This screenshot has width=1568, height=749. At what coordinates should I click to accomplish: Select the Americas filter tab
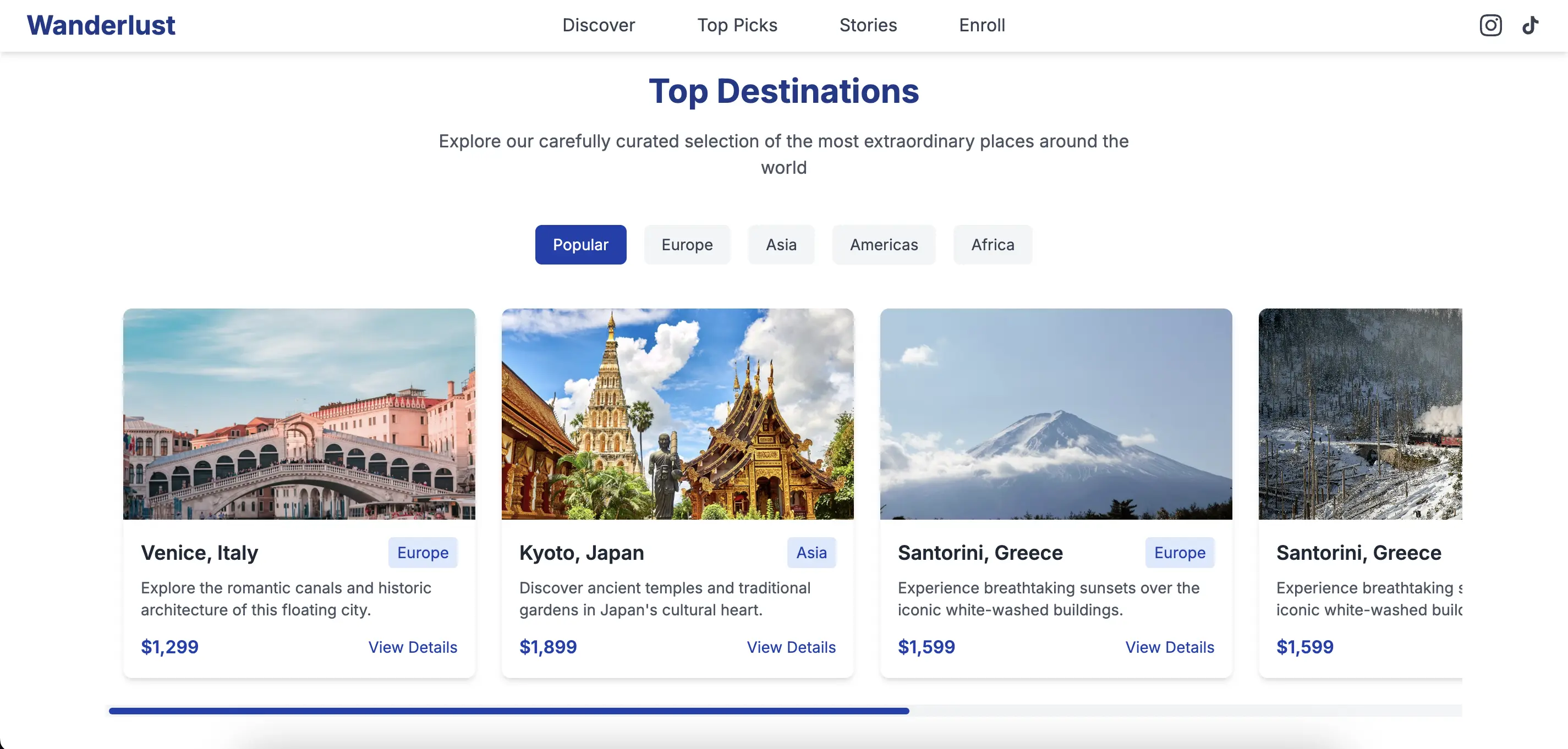884,245
